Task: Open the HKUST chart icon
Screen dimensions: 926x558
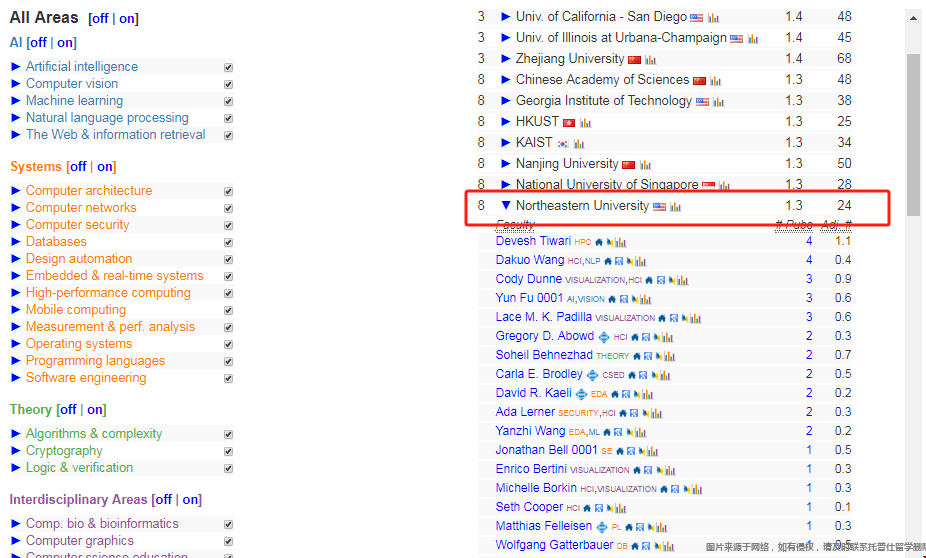Action: (x=585, y=123)
